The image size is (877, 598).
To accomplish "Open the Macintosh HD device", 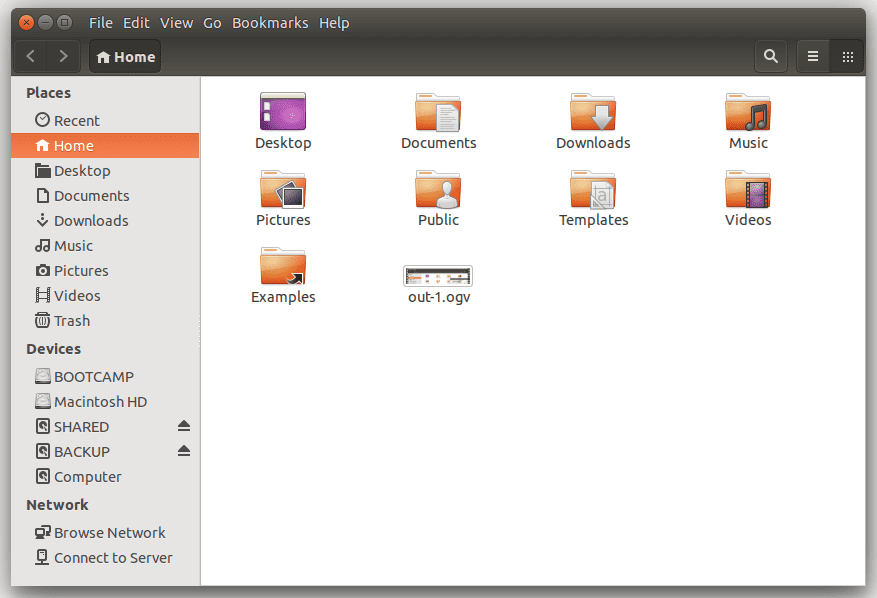I will (x=105, y=402).
